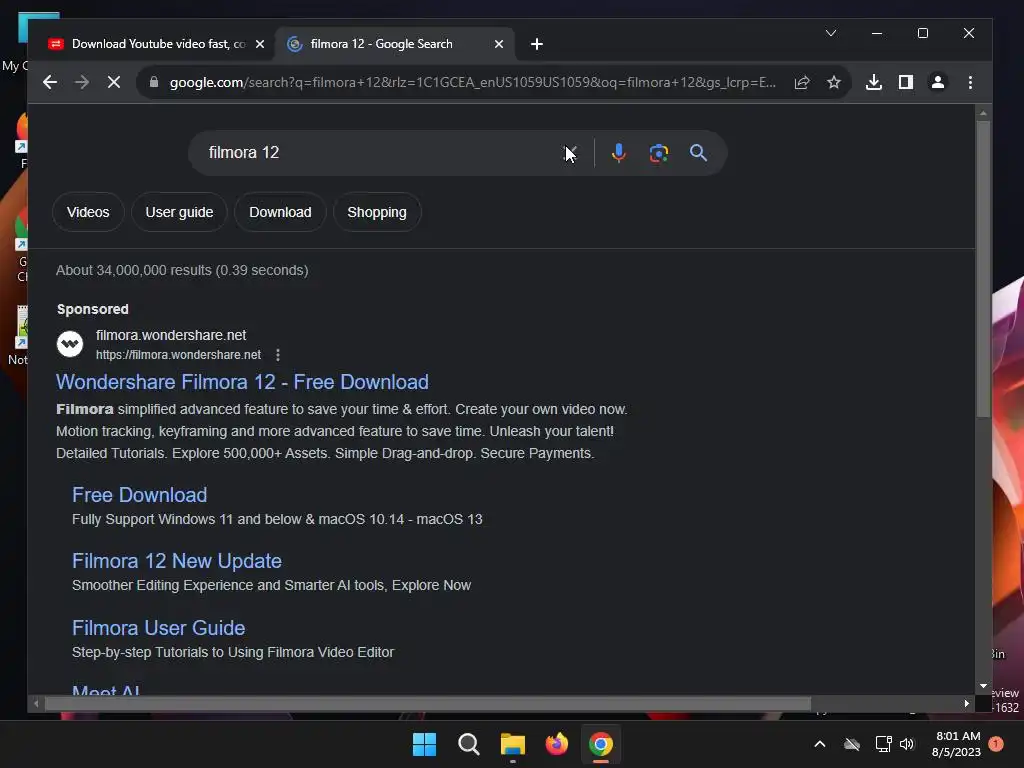Click scroll up arrow on page
1024x768 pixels.
[x=983, y=113]
